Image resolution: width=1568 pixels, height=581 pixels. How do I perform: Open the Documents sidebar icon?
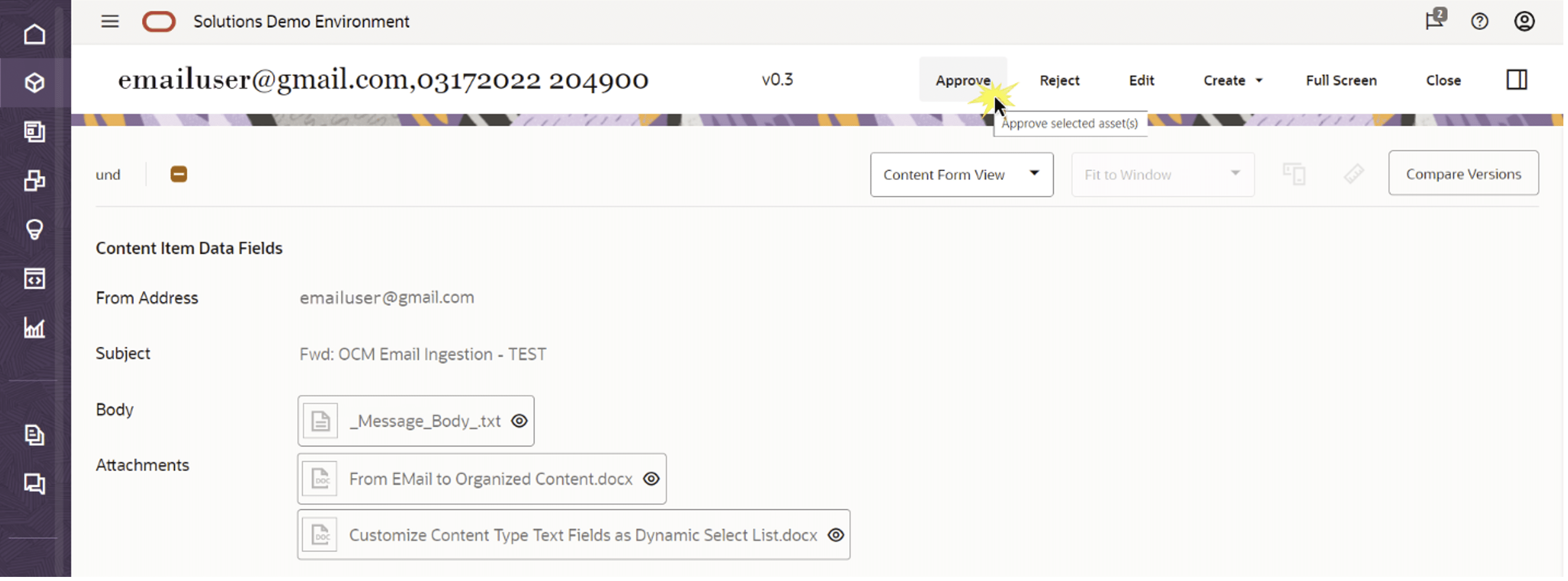[35, 435]
